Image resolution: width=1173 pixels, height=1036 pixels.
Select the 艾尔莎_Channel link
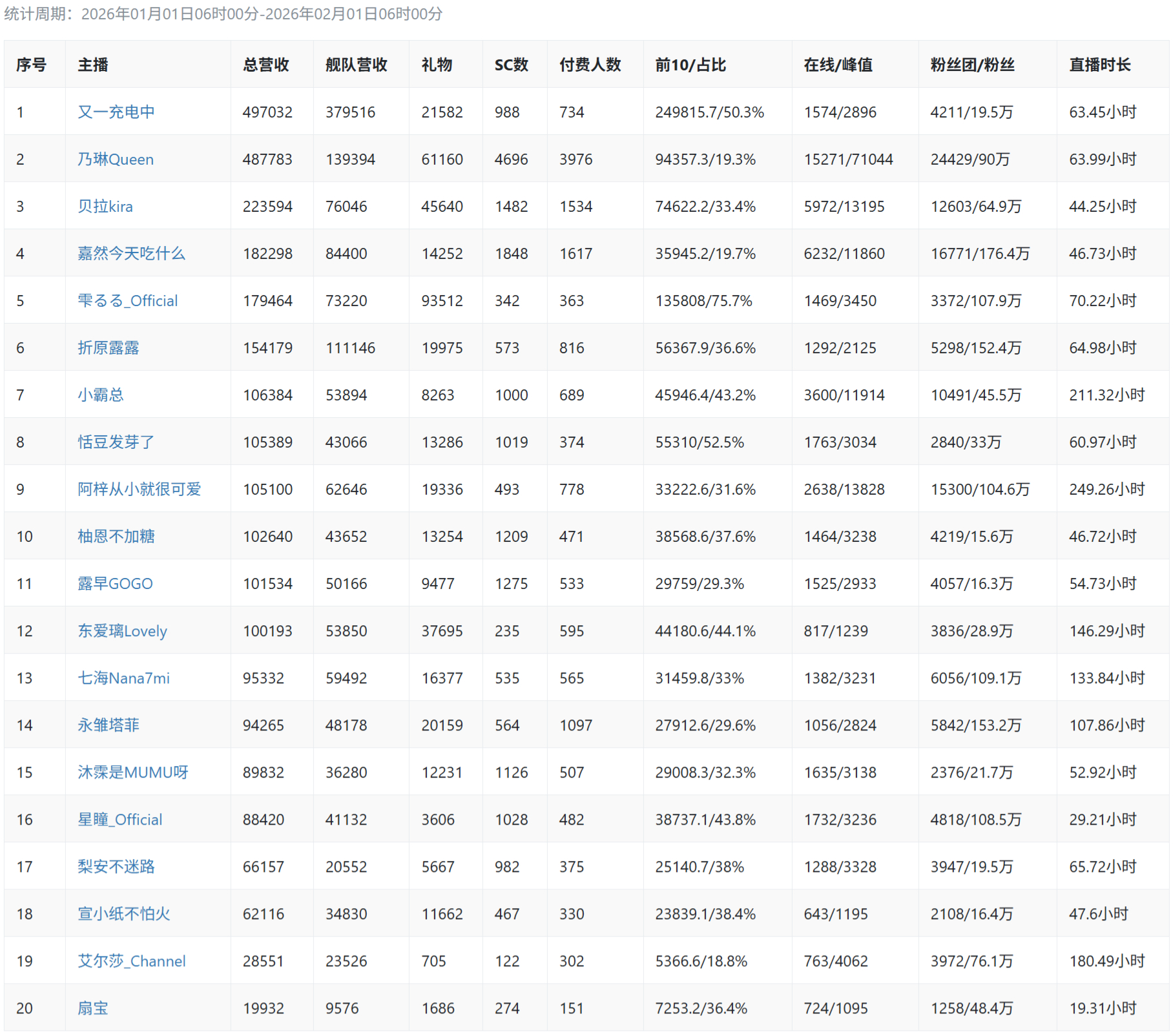[131, 960]
